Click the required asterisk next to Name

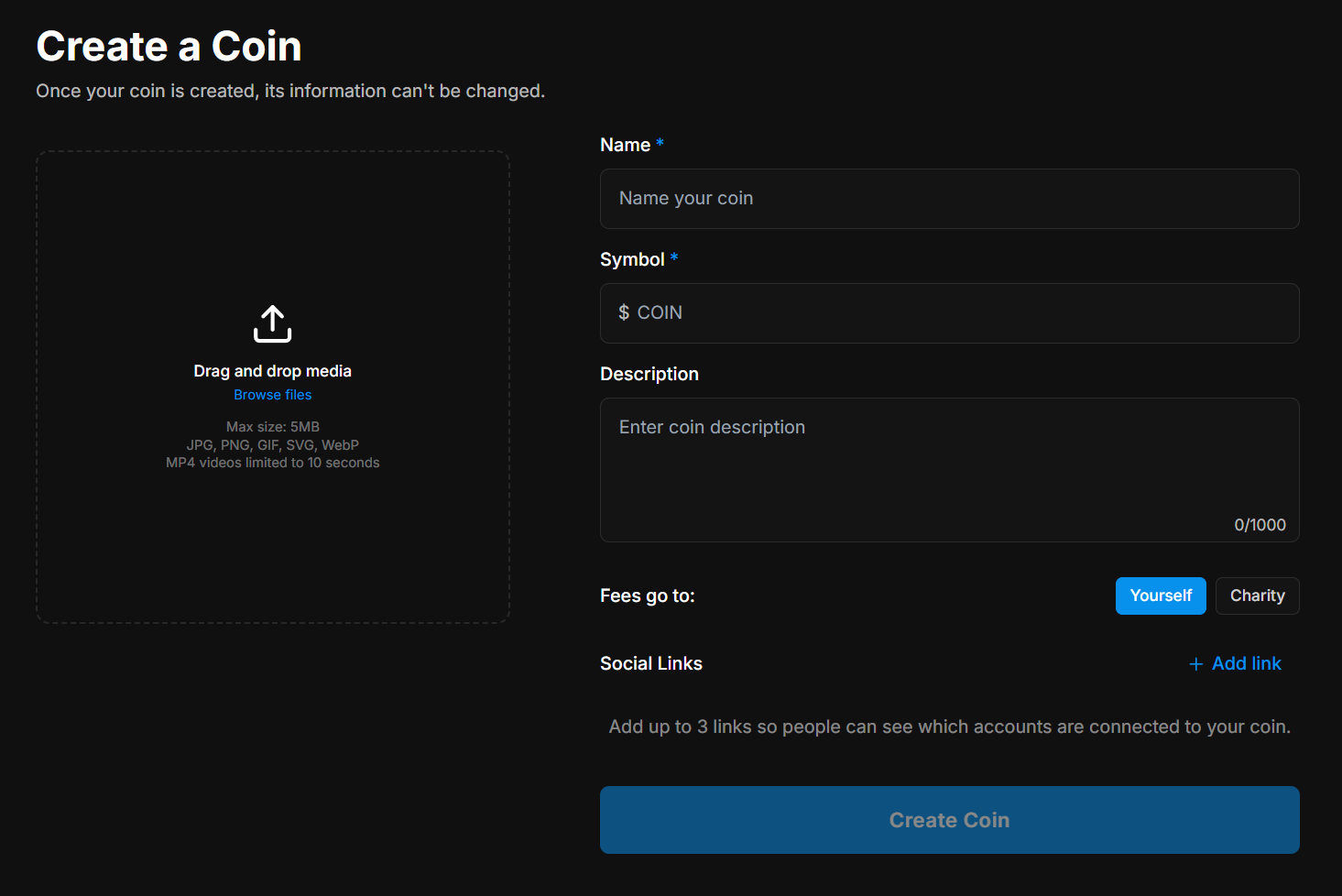tap(659, 143)
